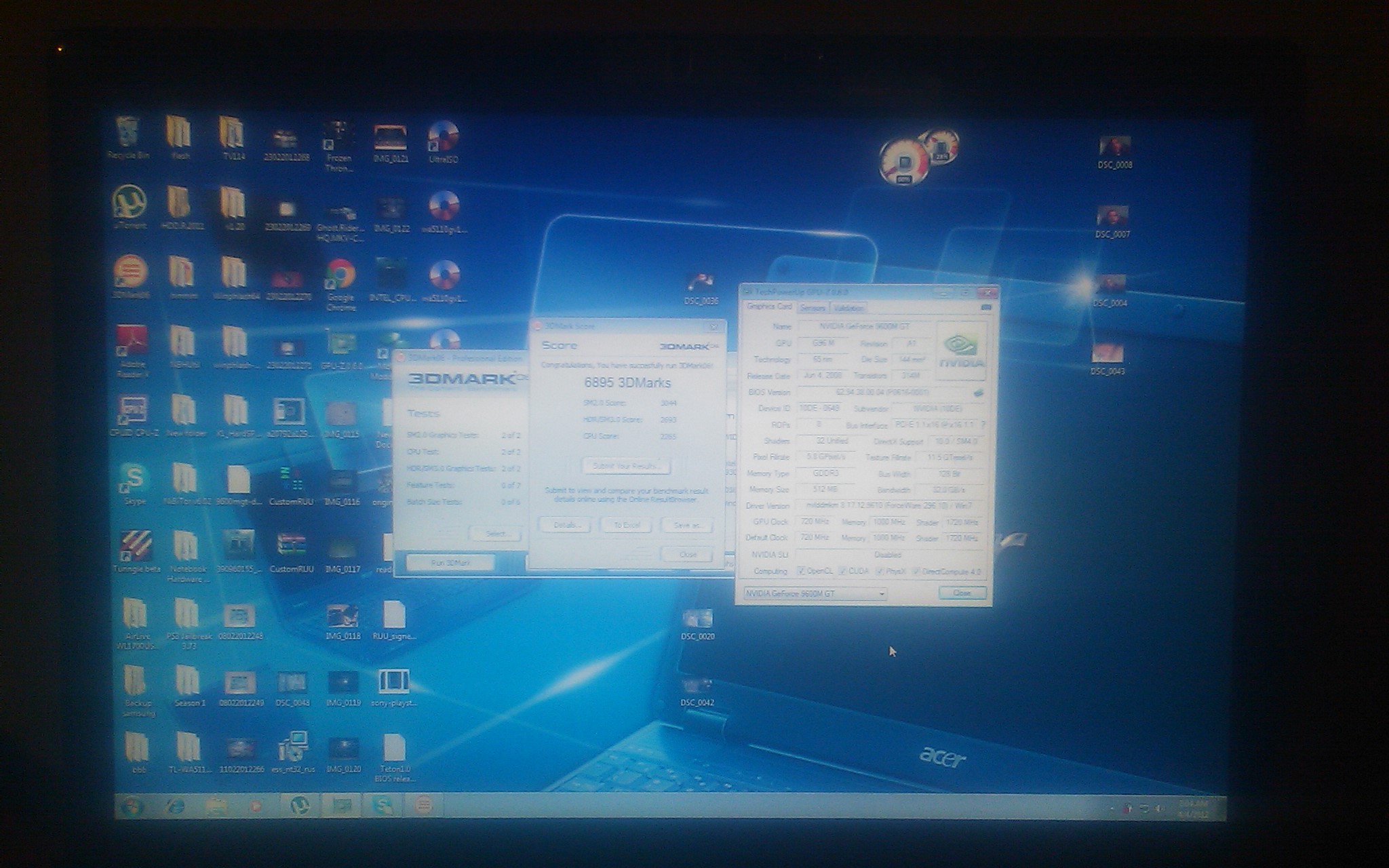Switch to Skype in the taskbar

383,806
